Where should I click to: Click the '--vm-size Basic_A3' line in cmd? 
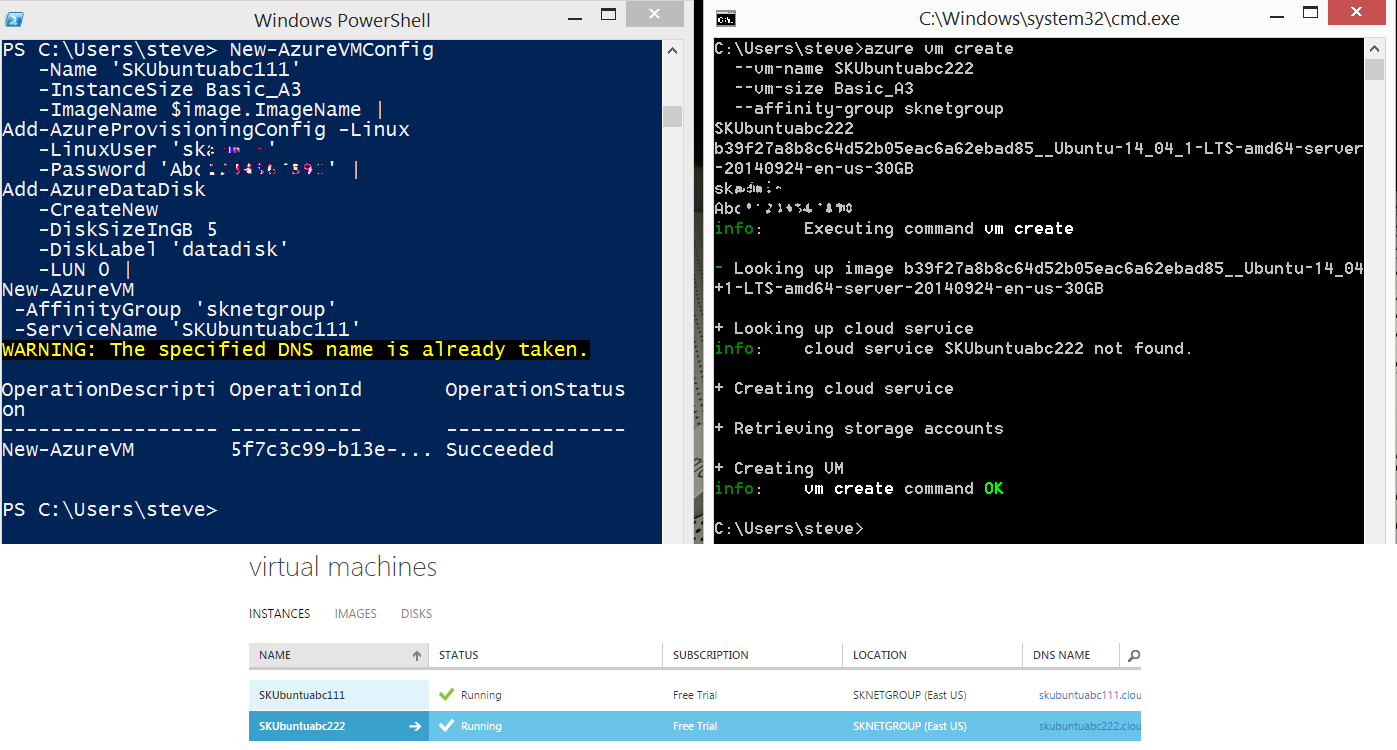pos(824,89)
